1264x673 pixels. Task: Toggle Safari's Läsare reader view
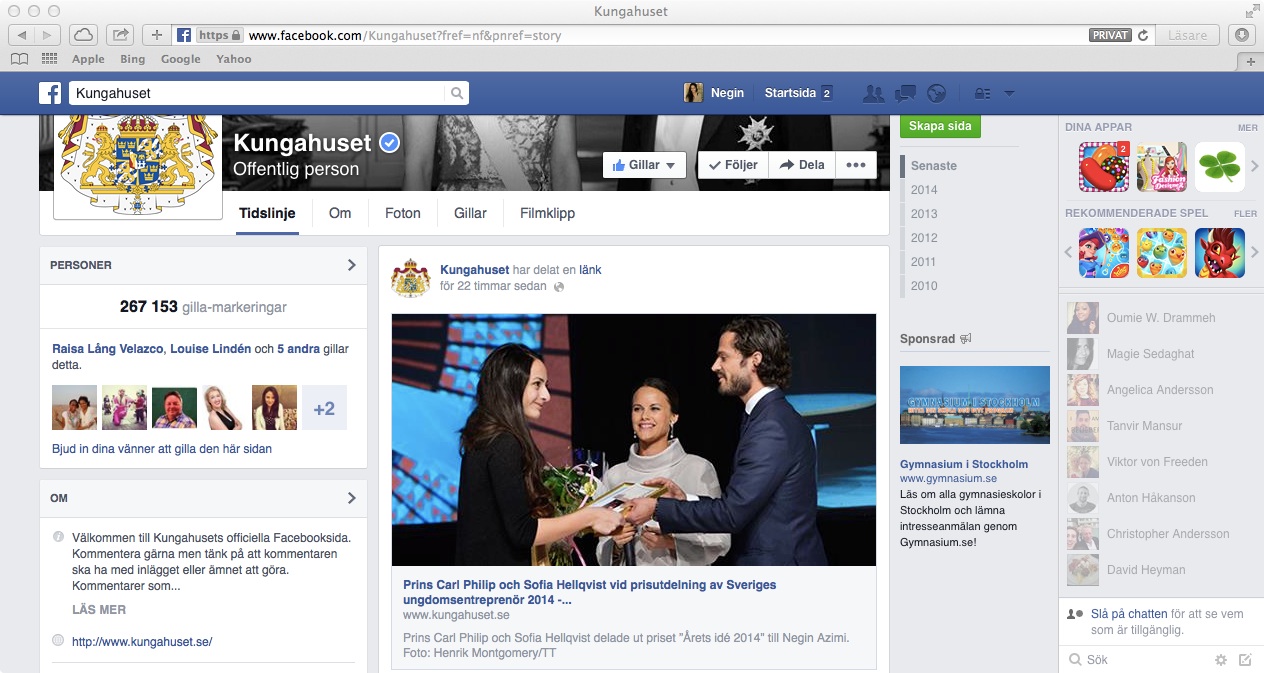(1187, 35)
